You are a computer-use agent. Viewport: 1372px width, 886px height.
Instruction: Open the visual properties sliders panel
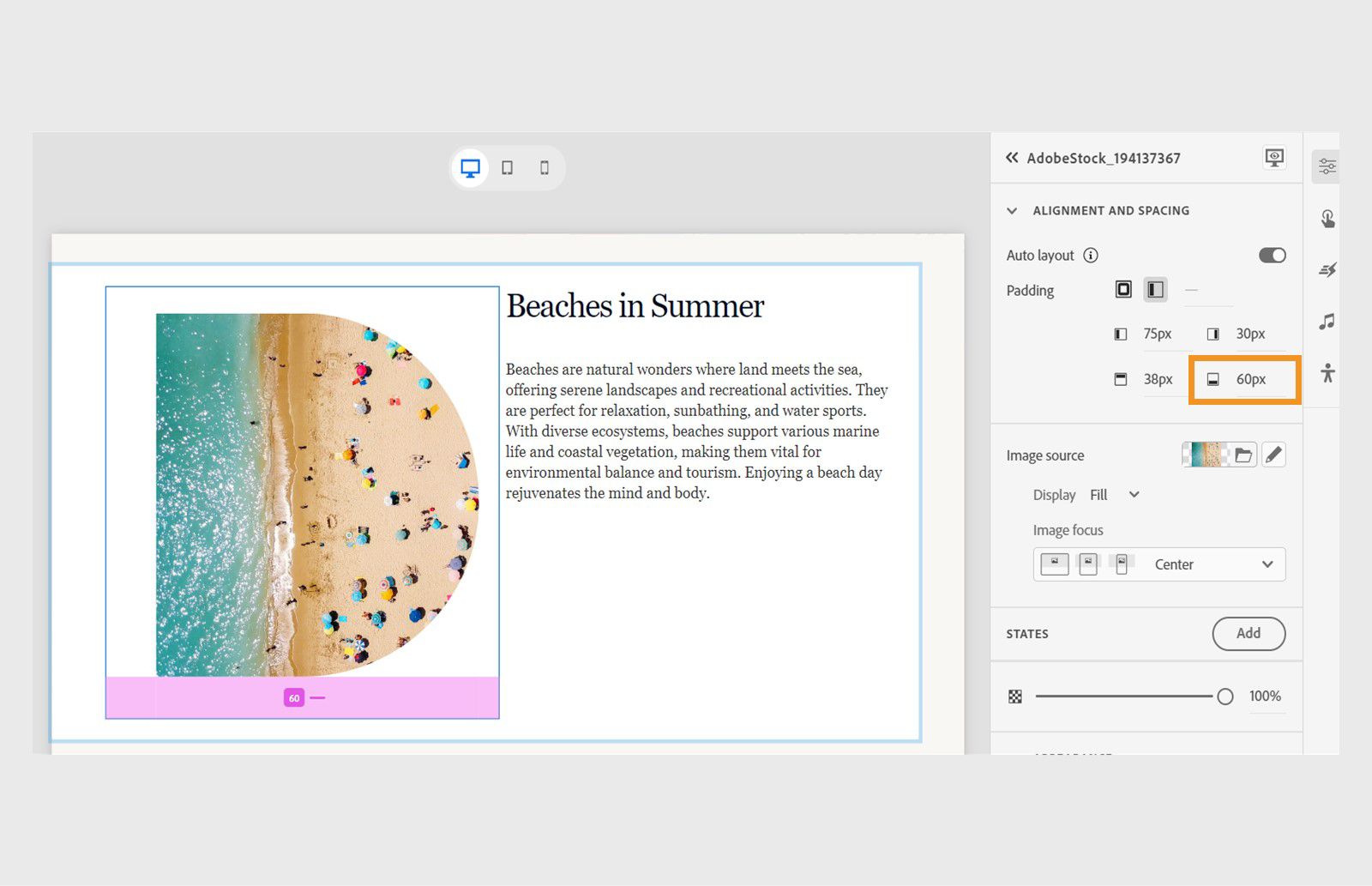point(1327,166)
